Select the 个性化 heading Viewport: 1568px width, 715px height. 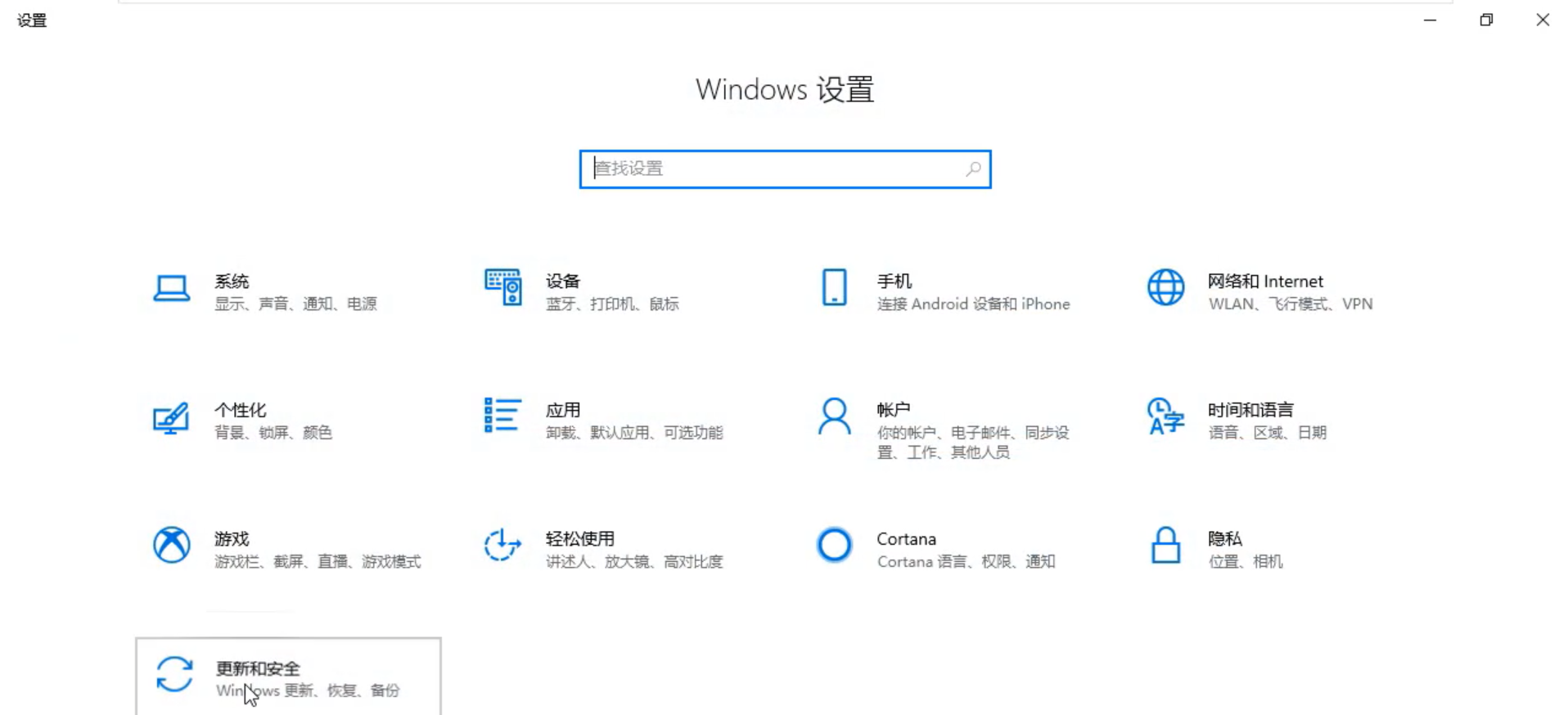tap(241, 410)
